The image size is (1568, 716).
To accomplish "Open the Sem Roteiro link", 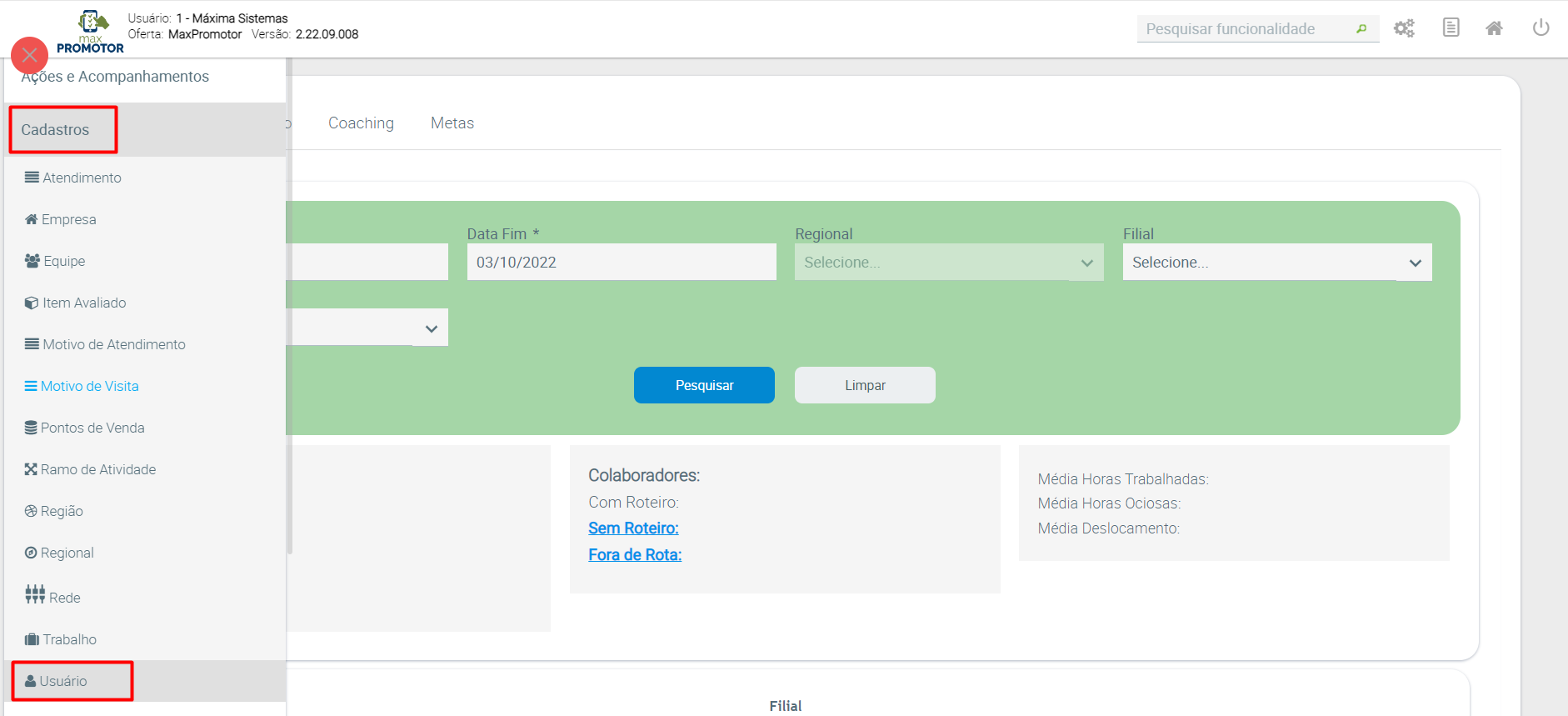I will 633,528.
